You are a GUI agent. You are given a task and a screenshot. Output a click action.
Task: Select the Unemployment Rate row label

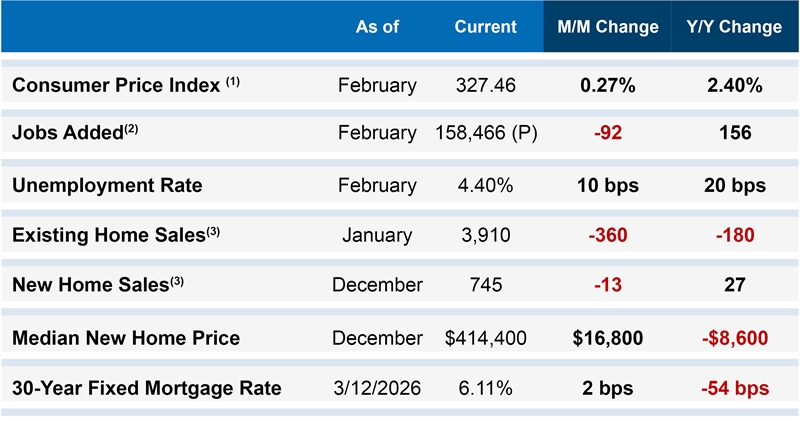coord(107,185)
